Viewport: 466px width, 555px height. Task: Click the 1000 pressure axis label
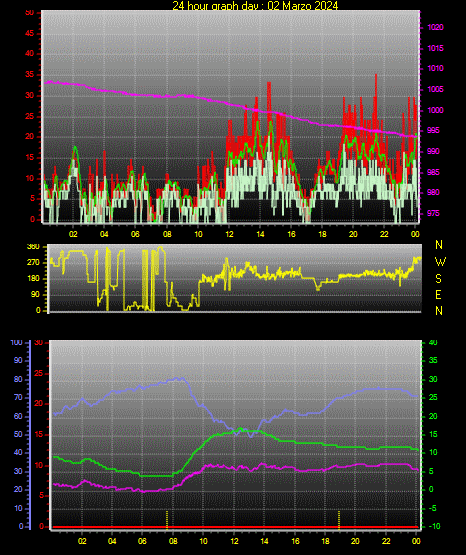[435, 110]
